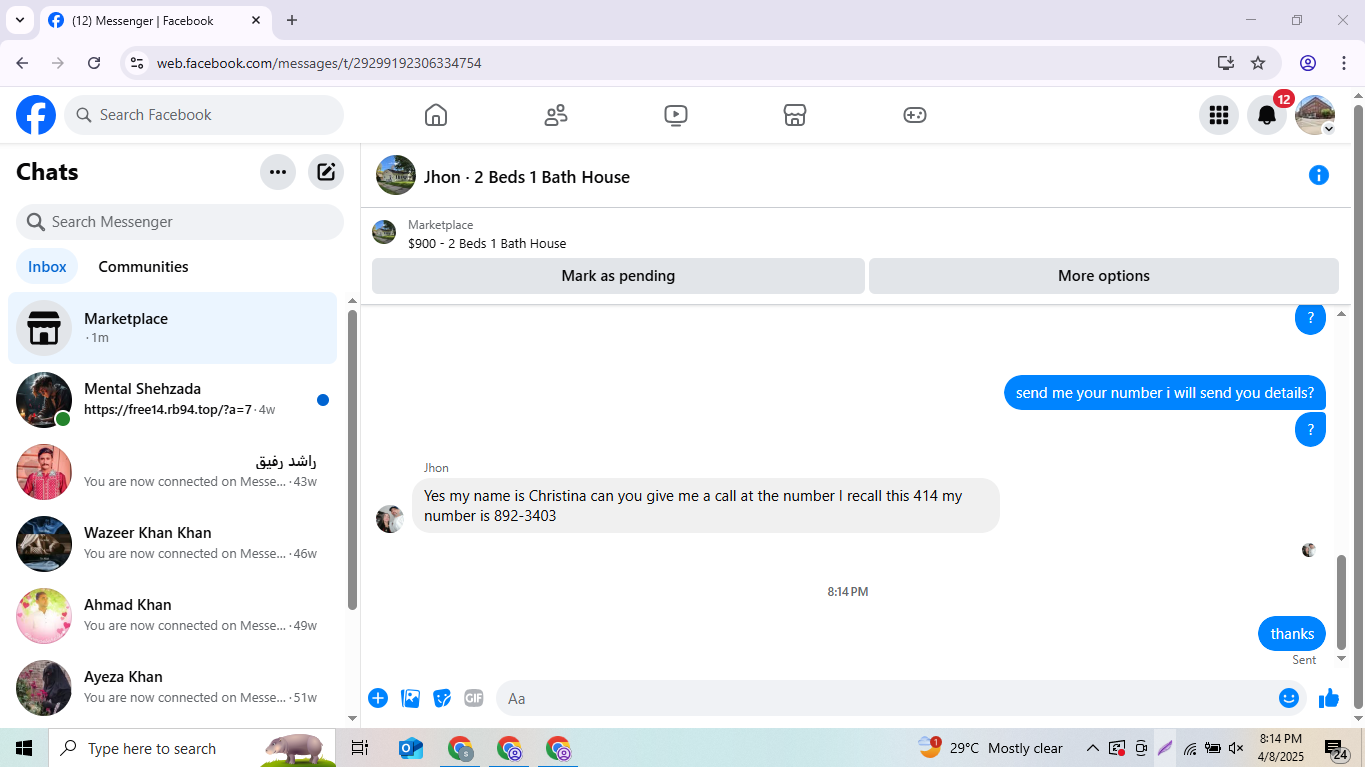Viewport: 1365px width, 767px height.
Task: Click the chat list vertical scrollbar
Action: 352,460
